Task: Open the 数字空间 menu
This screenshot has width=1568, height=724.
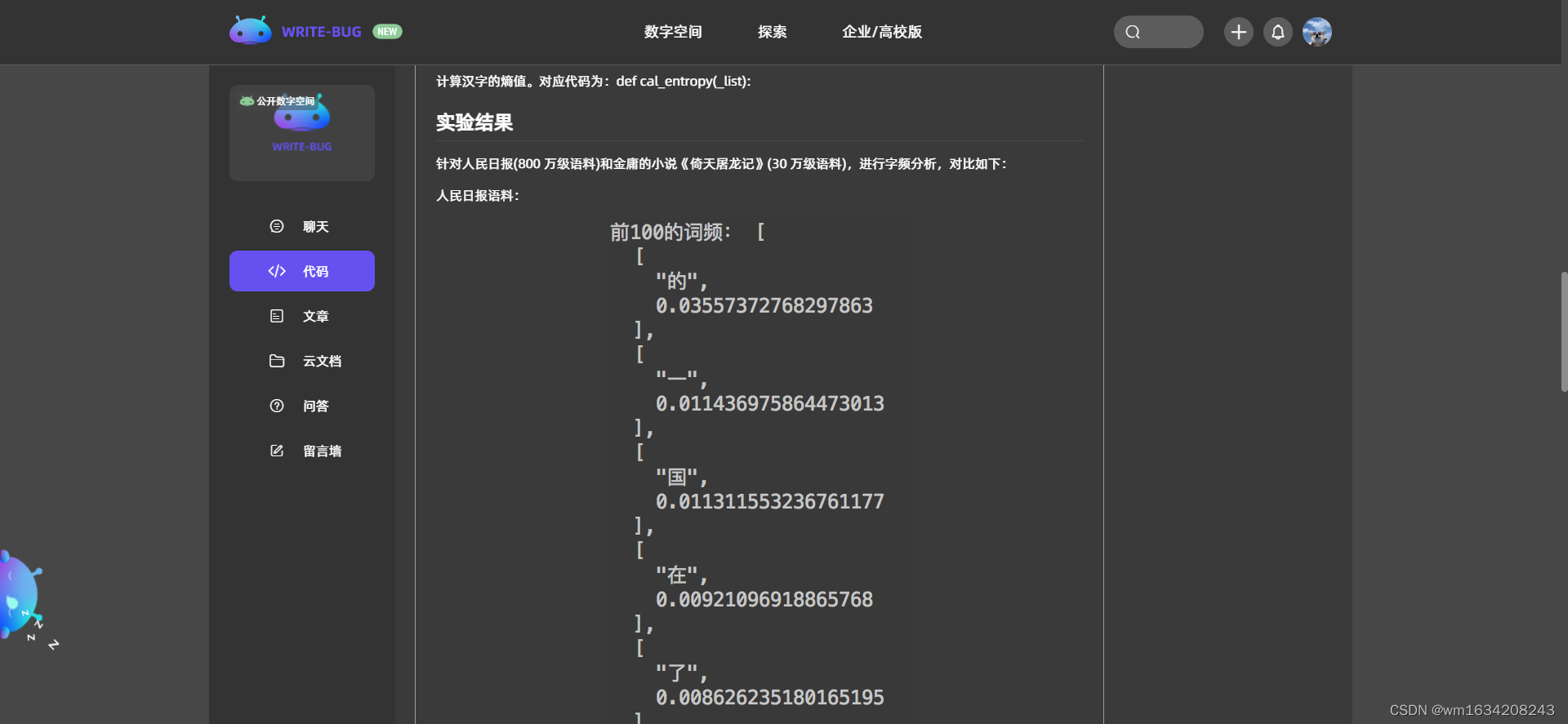Action: click(x=673, y=32)
